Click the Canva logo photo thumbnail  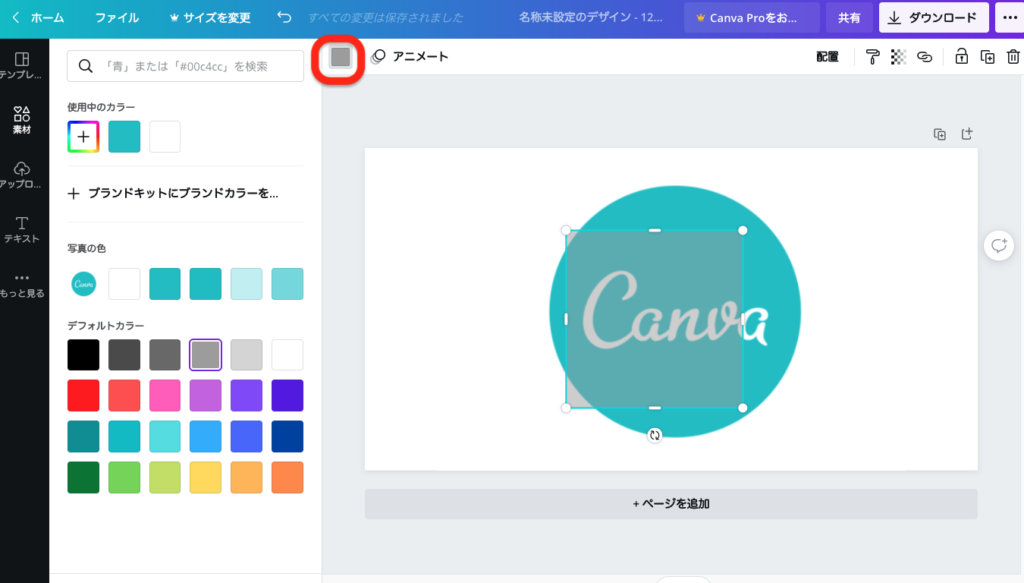(x=83, y=284)
